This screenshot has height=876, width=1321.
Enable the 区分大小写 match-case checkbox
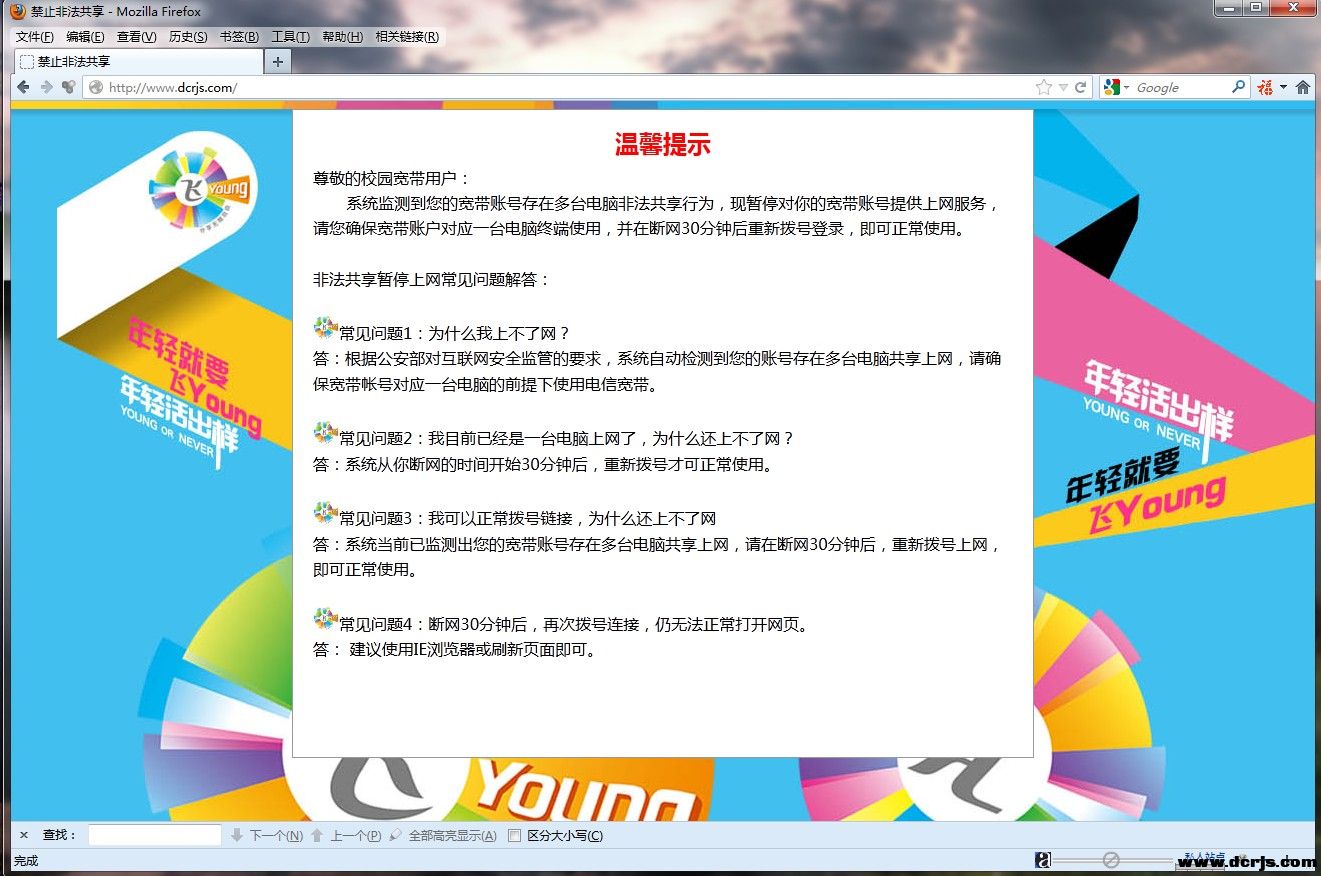tap(515, 836)
